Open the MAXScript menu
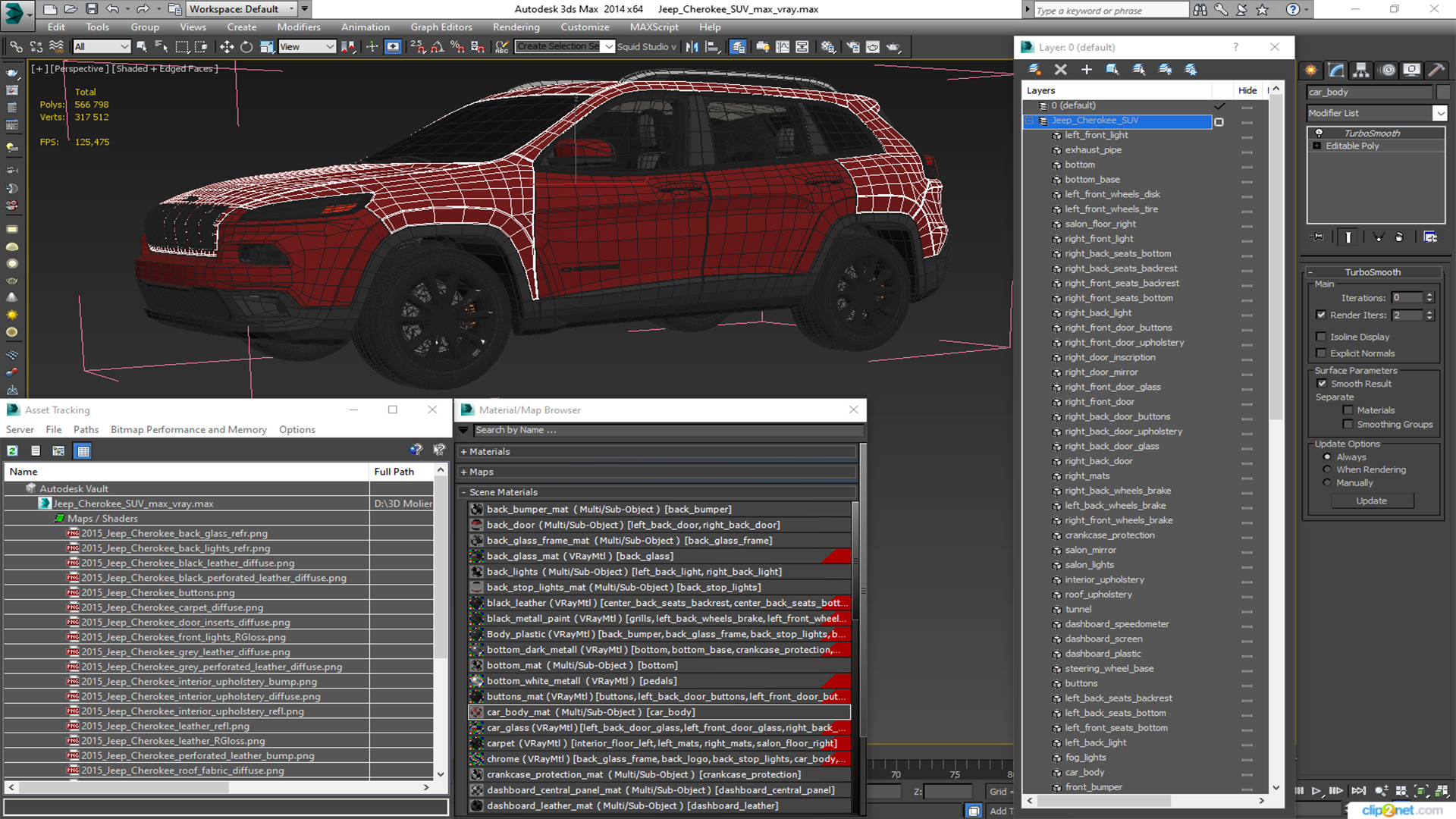 coord(654,27)
